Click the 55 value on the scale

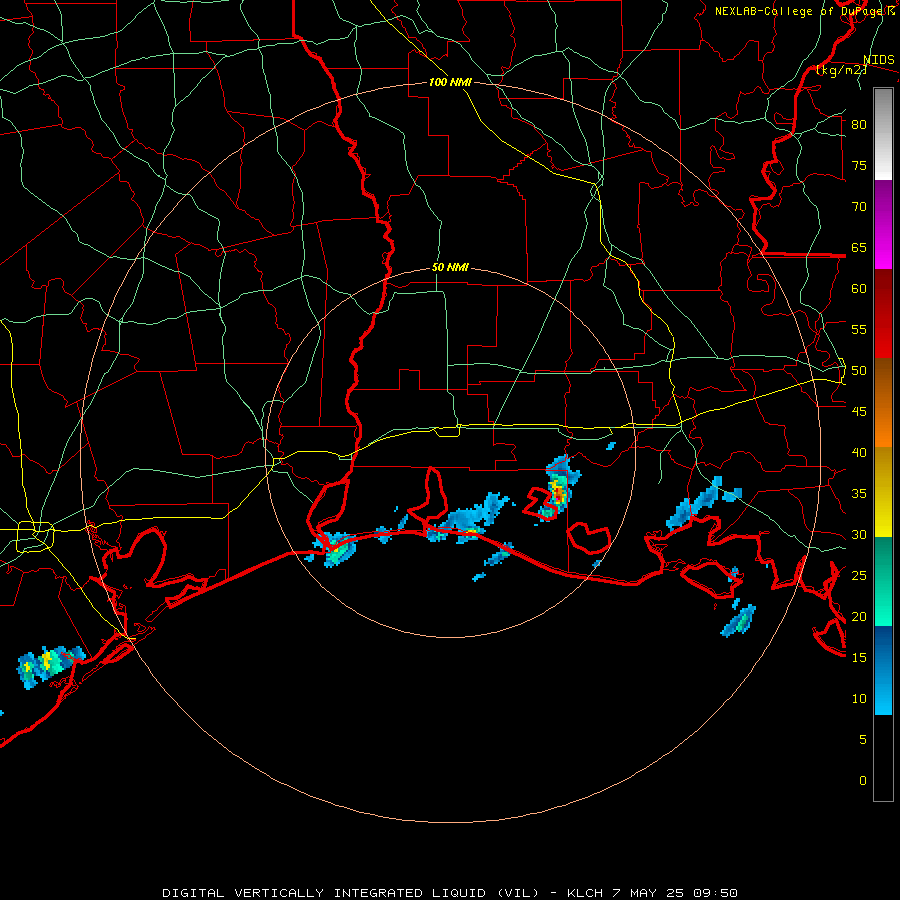pos(859,329)
